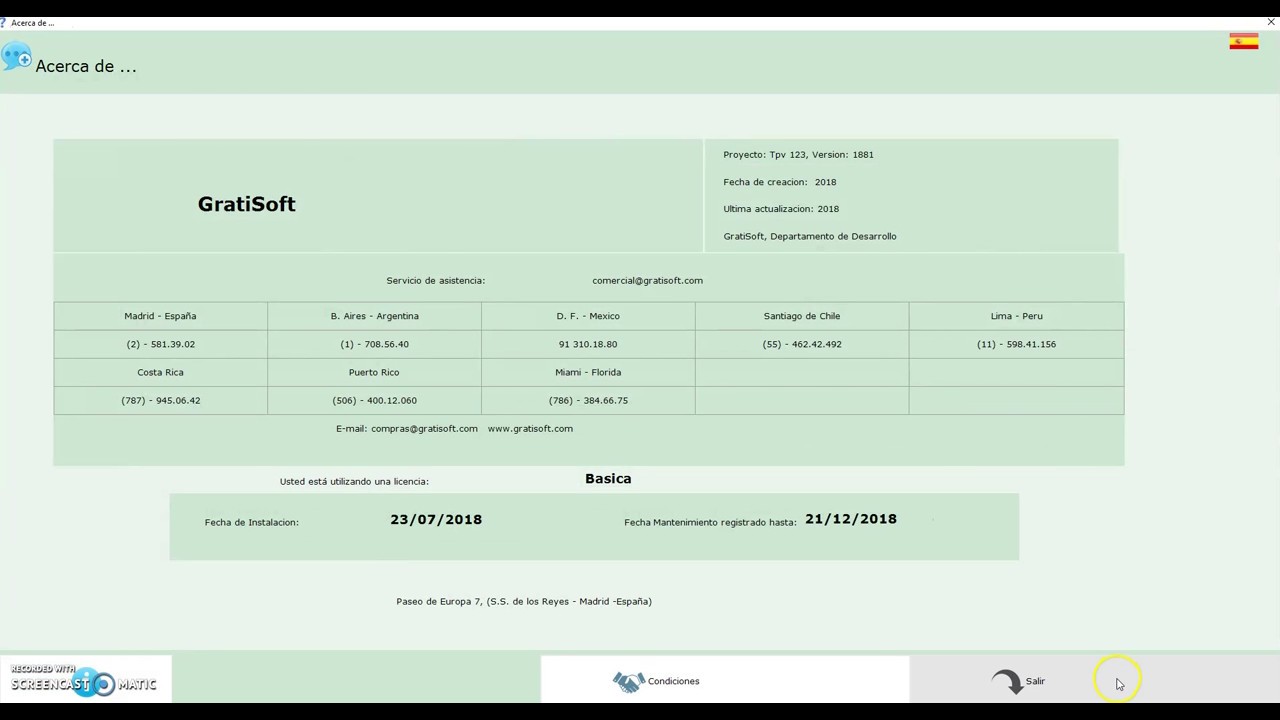Click the Fecha de creacion 2018 line
The width and height of the screenshot is (1280, 720).
tap(780, 182)
